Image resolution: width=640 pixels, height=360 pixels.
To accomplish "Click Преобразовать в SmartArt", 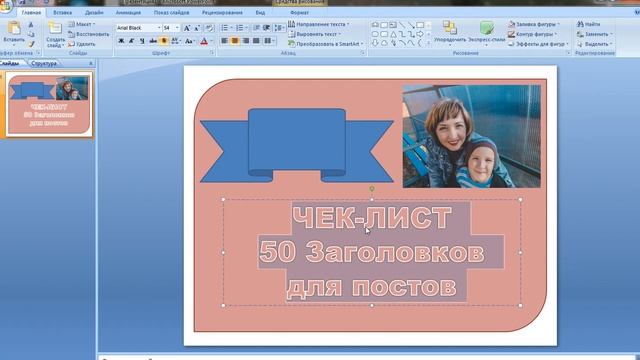I will tap(326, 44).
